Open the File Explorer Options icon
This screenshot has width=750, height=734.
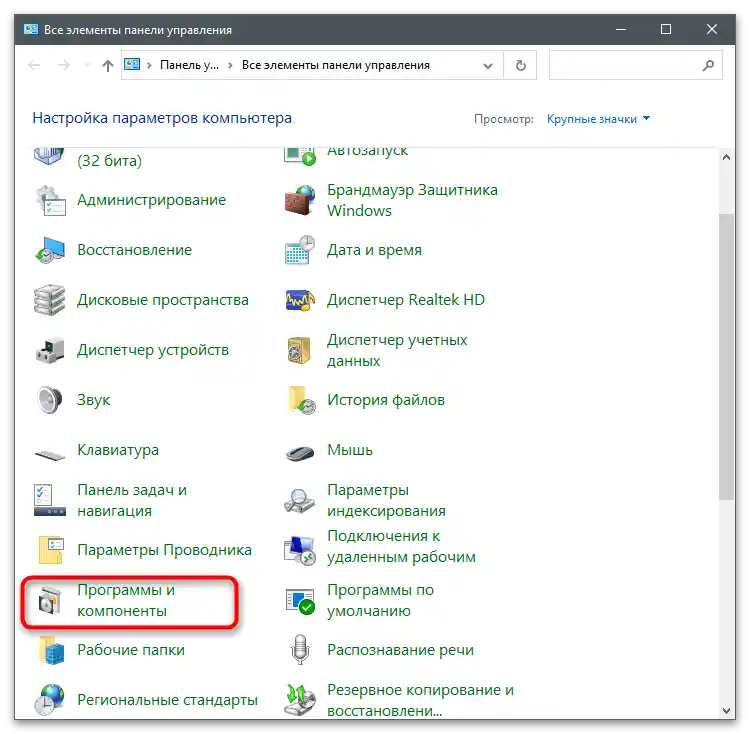(51, 550)
